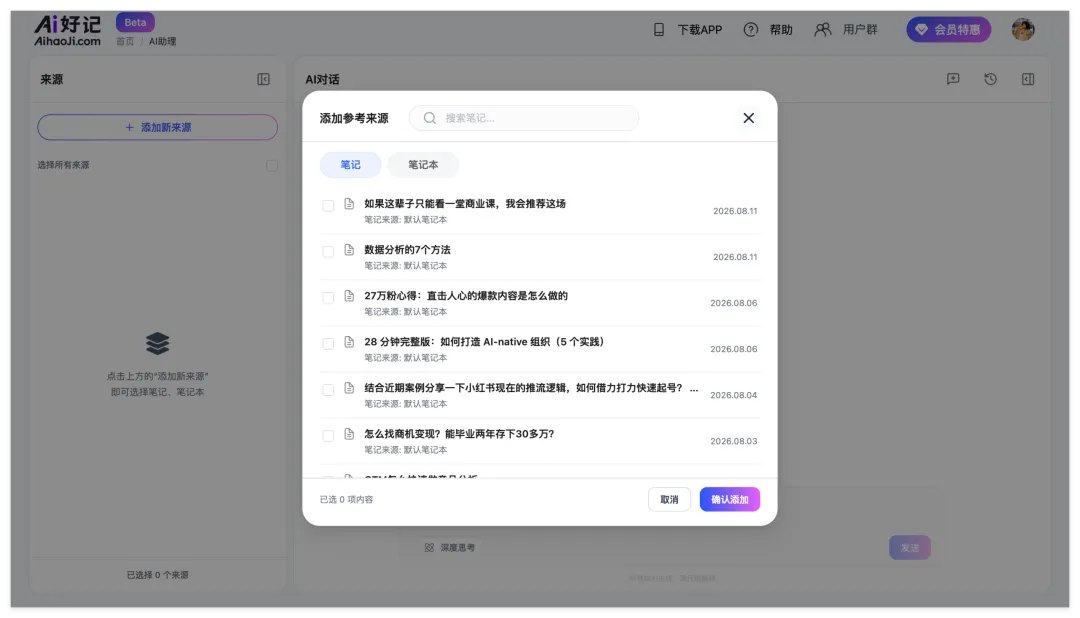Screen dimensions: 1080x618
Task: Collapse the 来源 panel with its icon
Action: [263, 79]
